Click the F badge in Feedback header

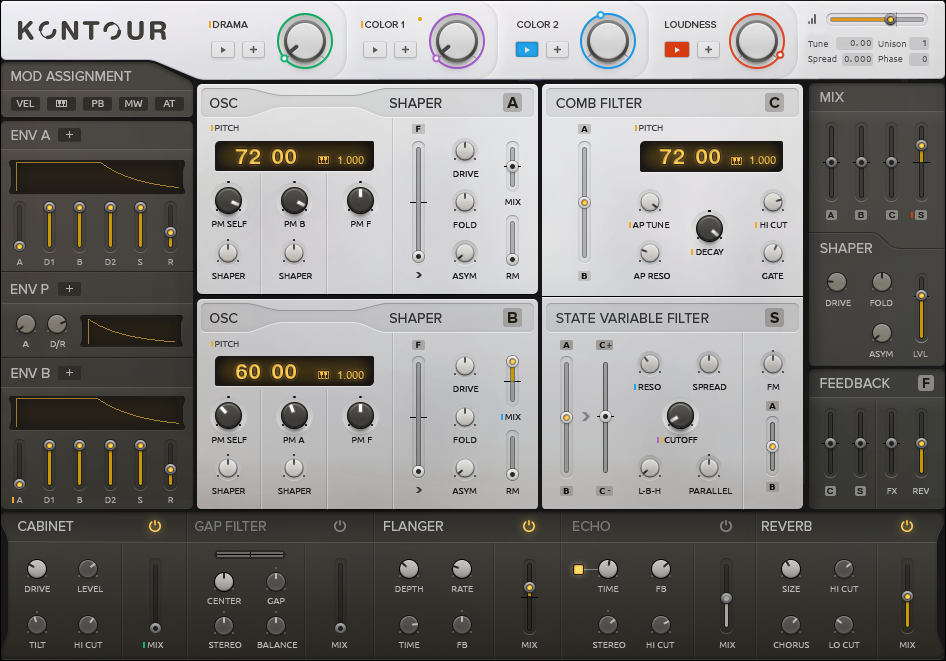(x=926, y=383)
